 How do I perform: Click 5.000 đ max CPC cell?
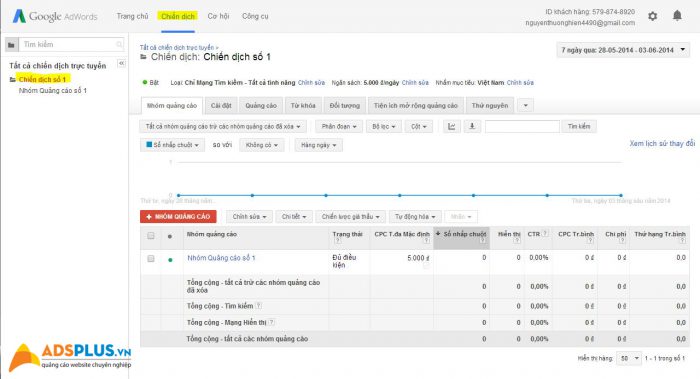click(x=401, y=262)
